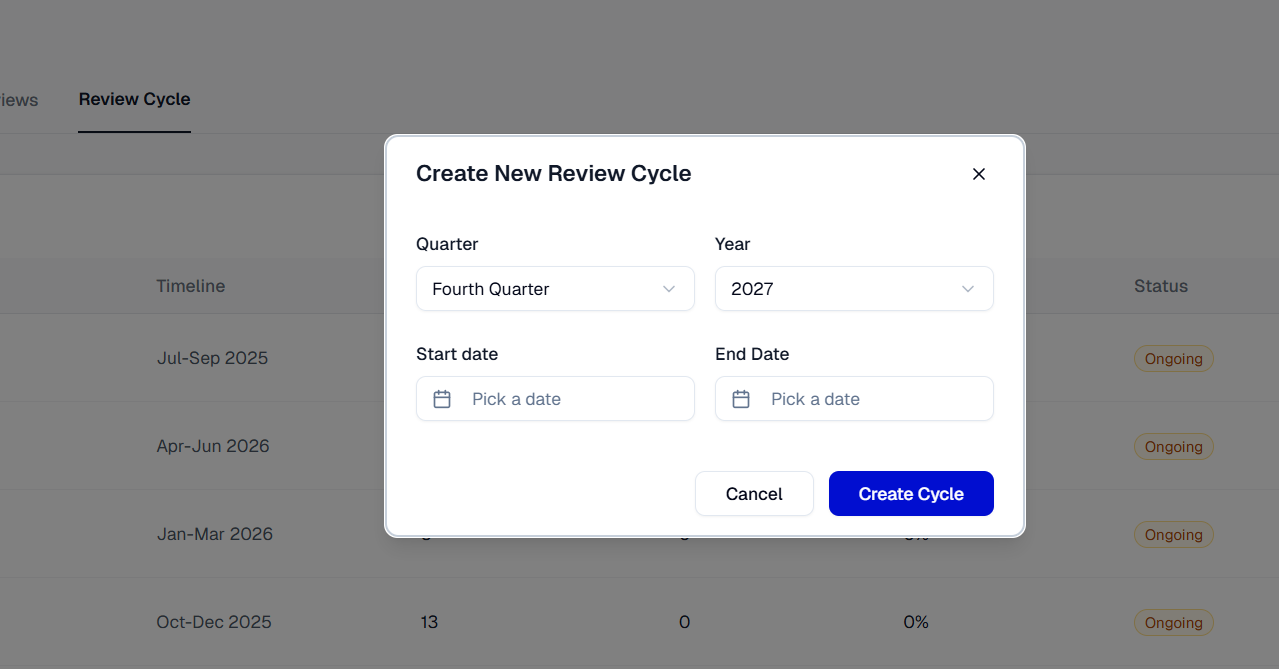Click the Ongoing badge for Jul-Sep 2025

click(x=1173, y=358)
